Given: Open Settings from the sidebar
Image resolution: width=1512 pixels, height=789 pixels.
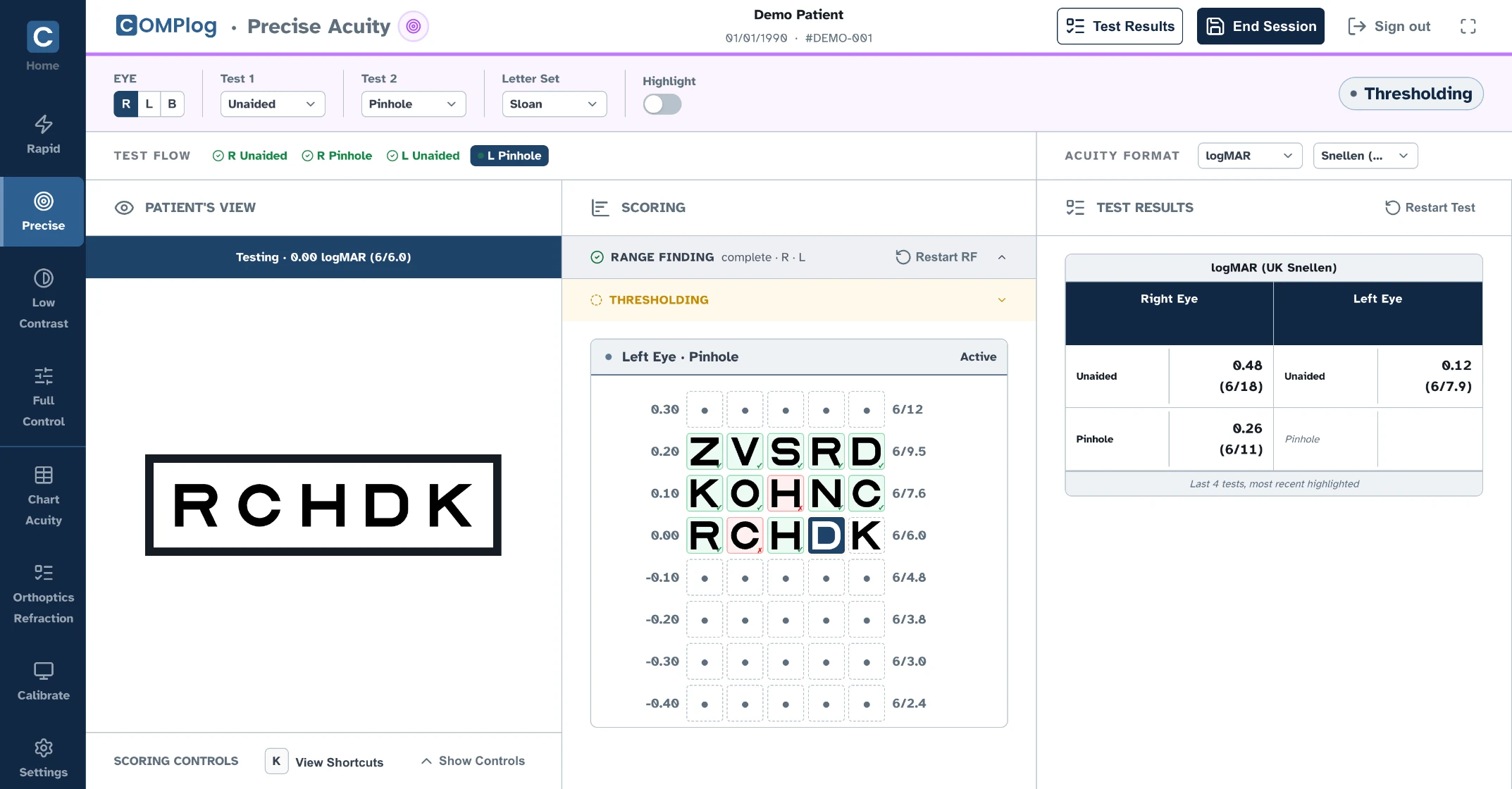Looking at the screenshot, I should coord(43,758).
